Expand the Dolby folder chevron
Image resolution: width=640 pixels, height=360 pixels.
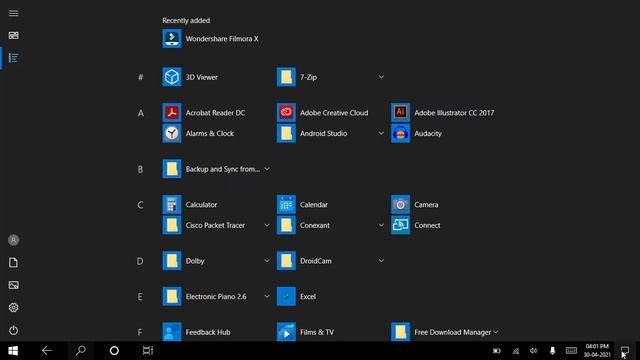(x=267, y=261)
